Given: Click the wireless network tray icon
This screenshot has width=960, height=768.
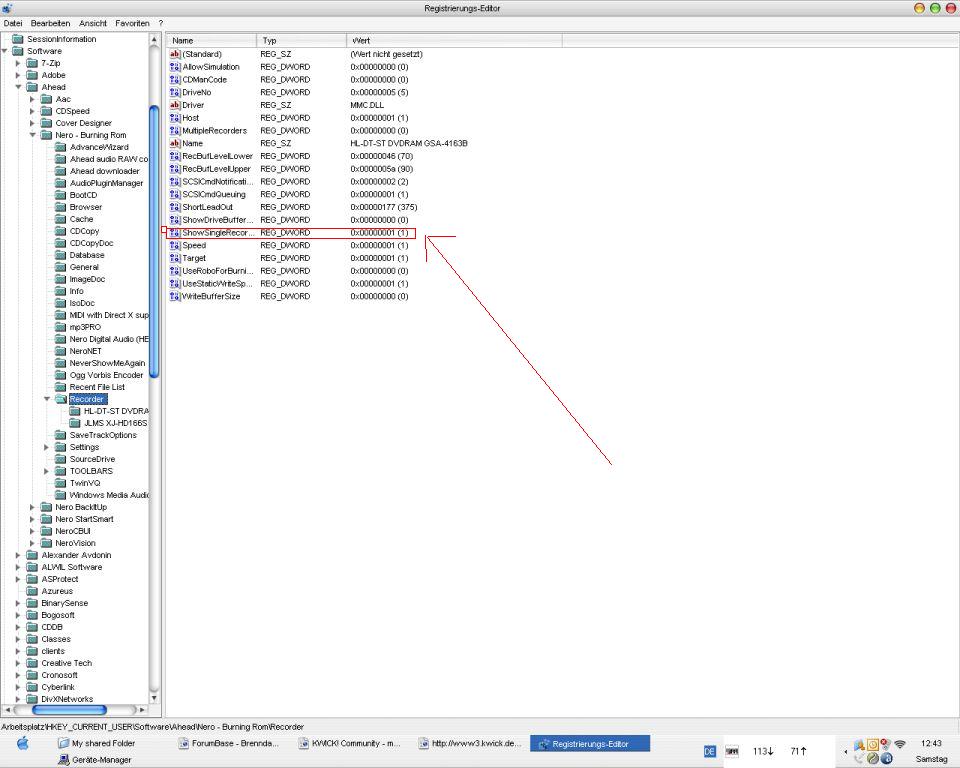Looking at the screenshot, I should point(900,744).
